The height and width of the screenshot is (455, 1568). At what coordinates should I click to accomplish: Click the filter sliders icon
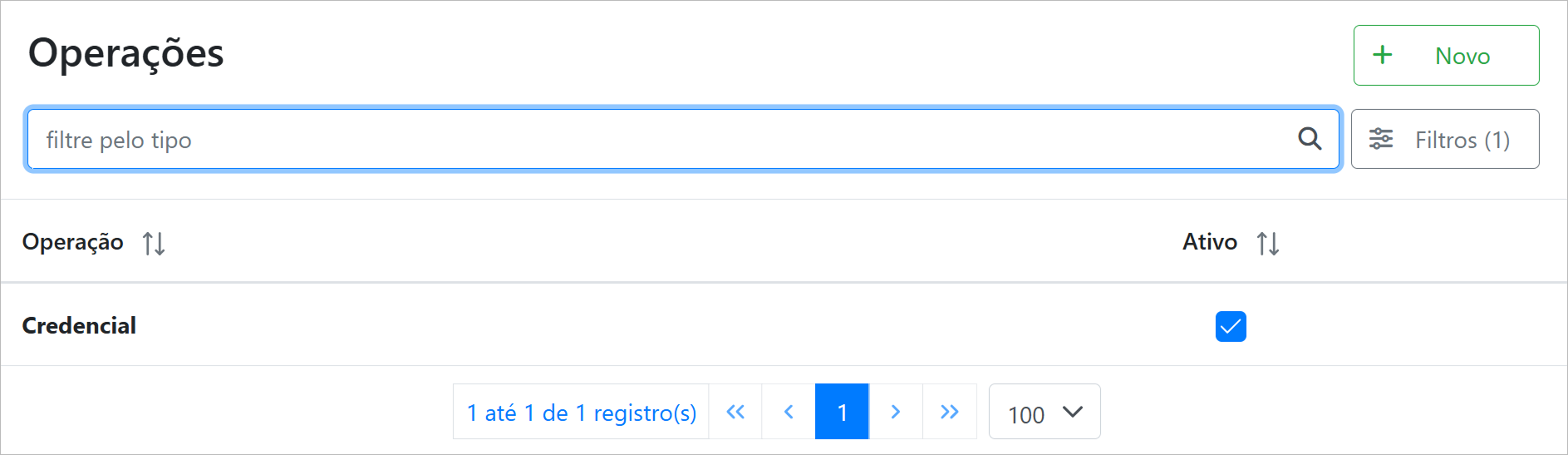(x=1381, y=139)
